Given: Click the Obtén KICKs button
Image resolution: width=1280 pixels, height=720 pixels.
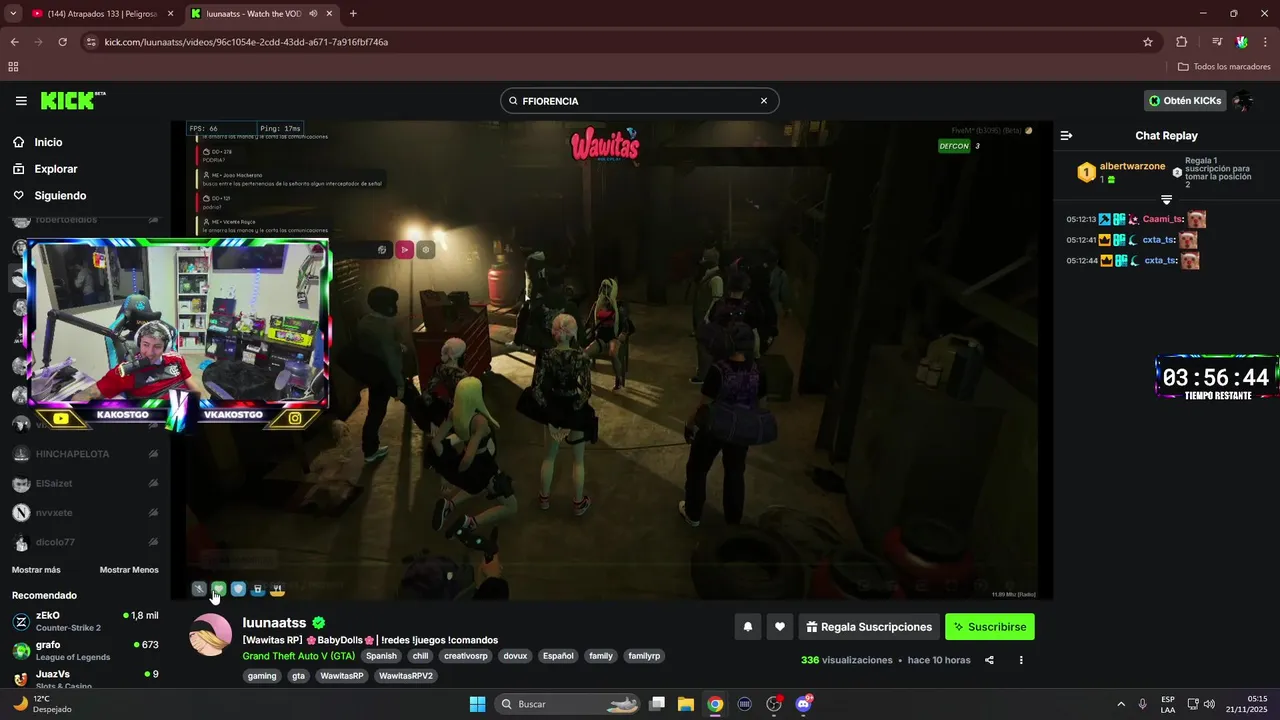Looking at the screenshot, I should click(x=1185, y=101).
